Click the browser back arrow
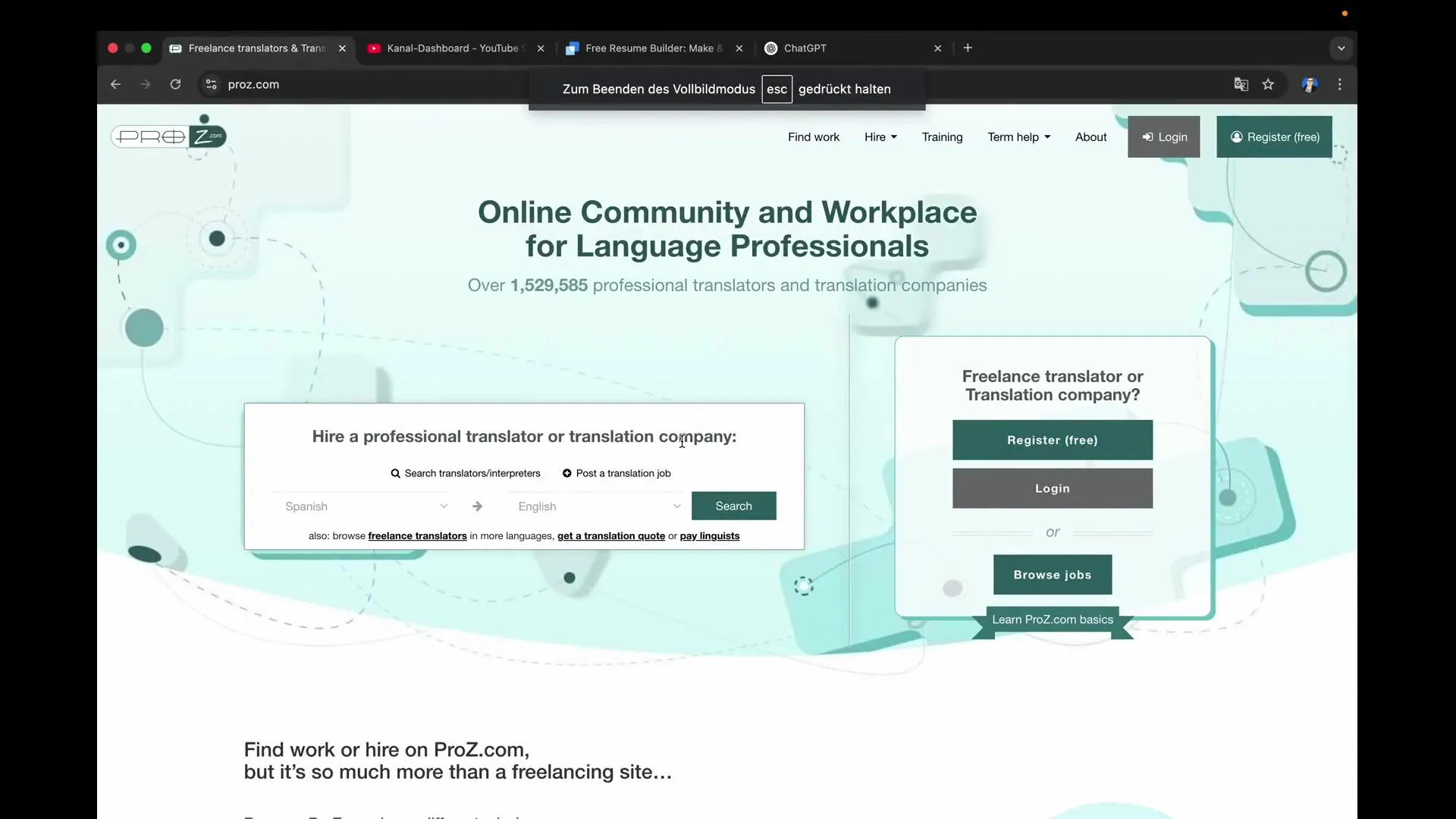The height and width of the screenshot is (819, 1456). click(x=115, y=84)
